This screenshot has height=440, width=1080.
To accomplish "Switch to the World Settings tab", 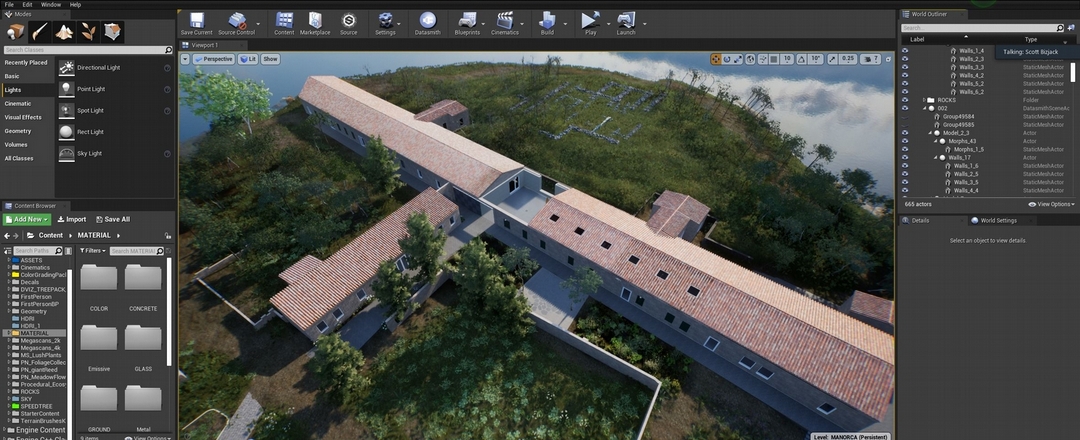I will [999, 220].
